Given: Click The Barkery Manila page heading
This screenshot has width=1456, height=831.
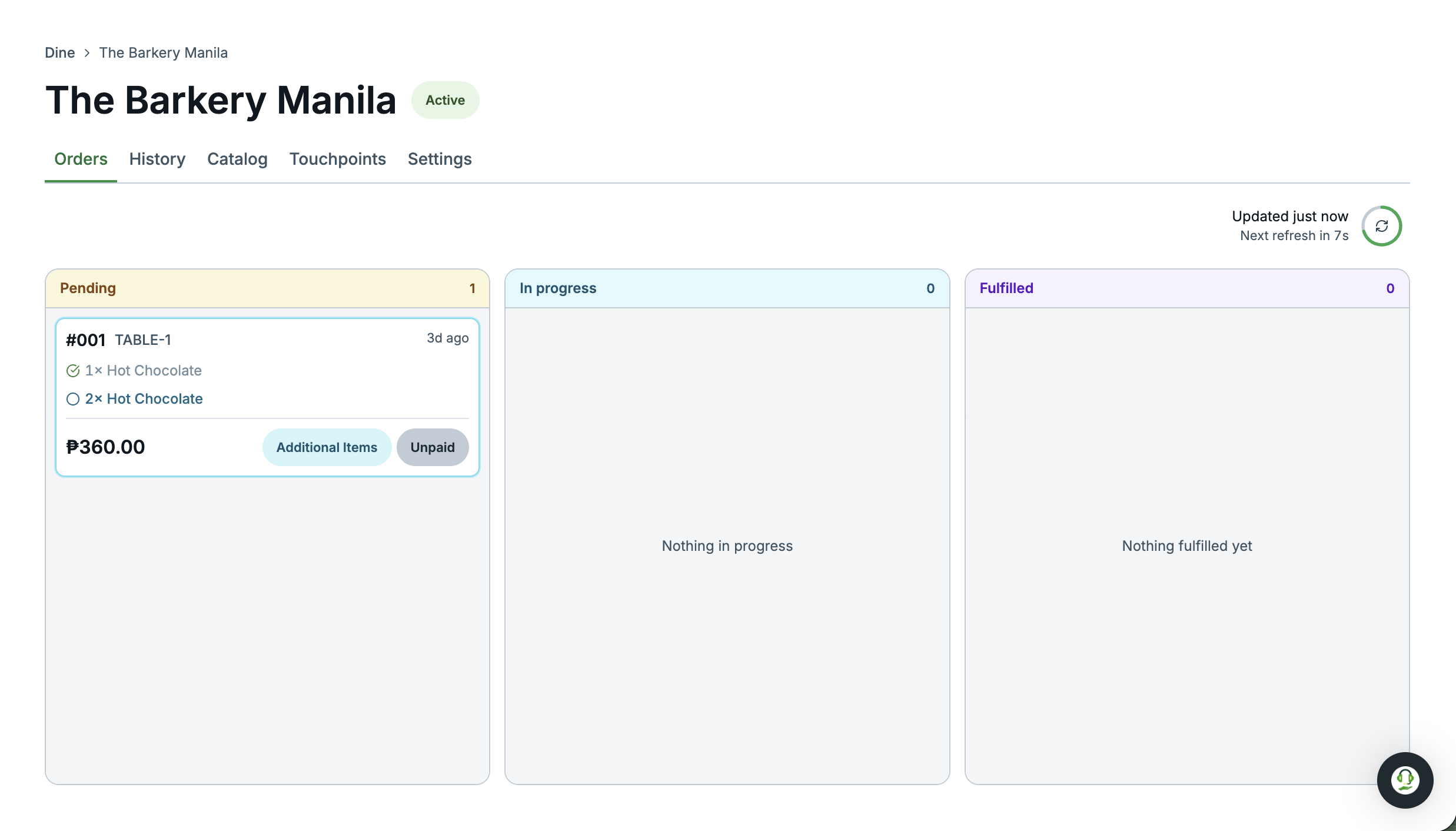Looking at the screenshot, I should [x=221, y=100].
